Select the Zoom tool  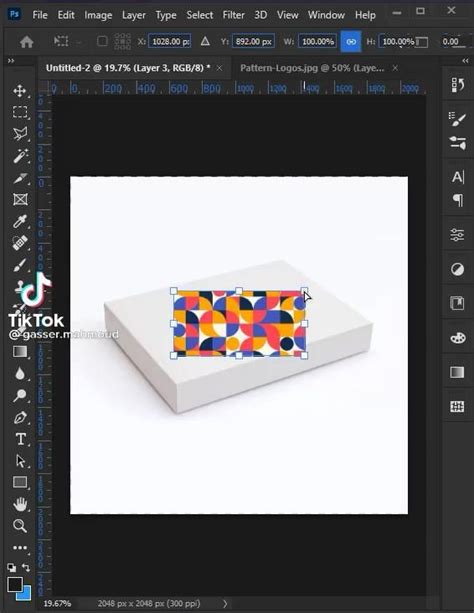tap(20, 526)
